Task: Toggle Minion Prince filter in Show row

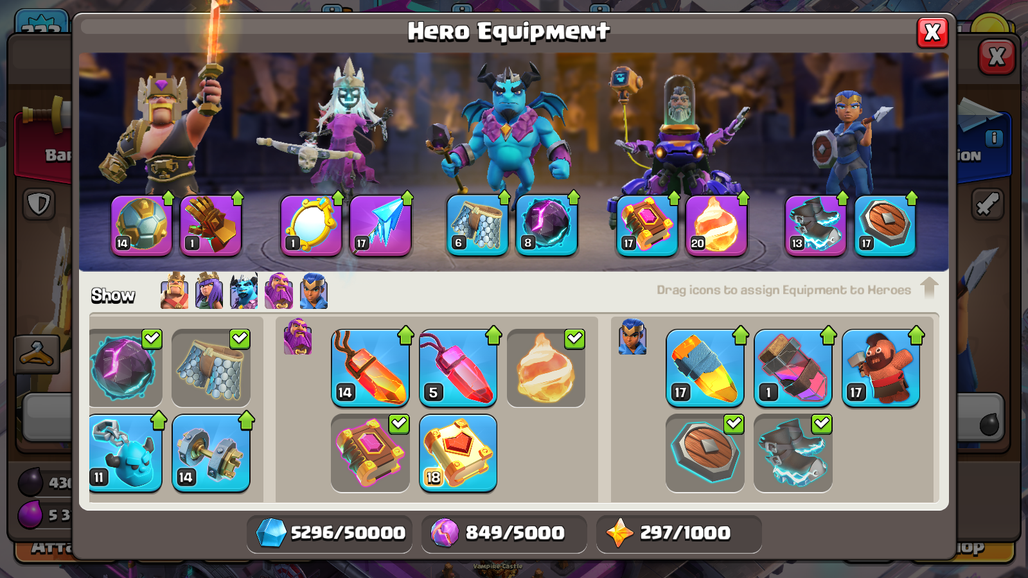Action: click(244, 291)
